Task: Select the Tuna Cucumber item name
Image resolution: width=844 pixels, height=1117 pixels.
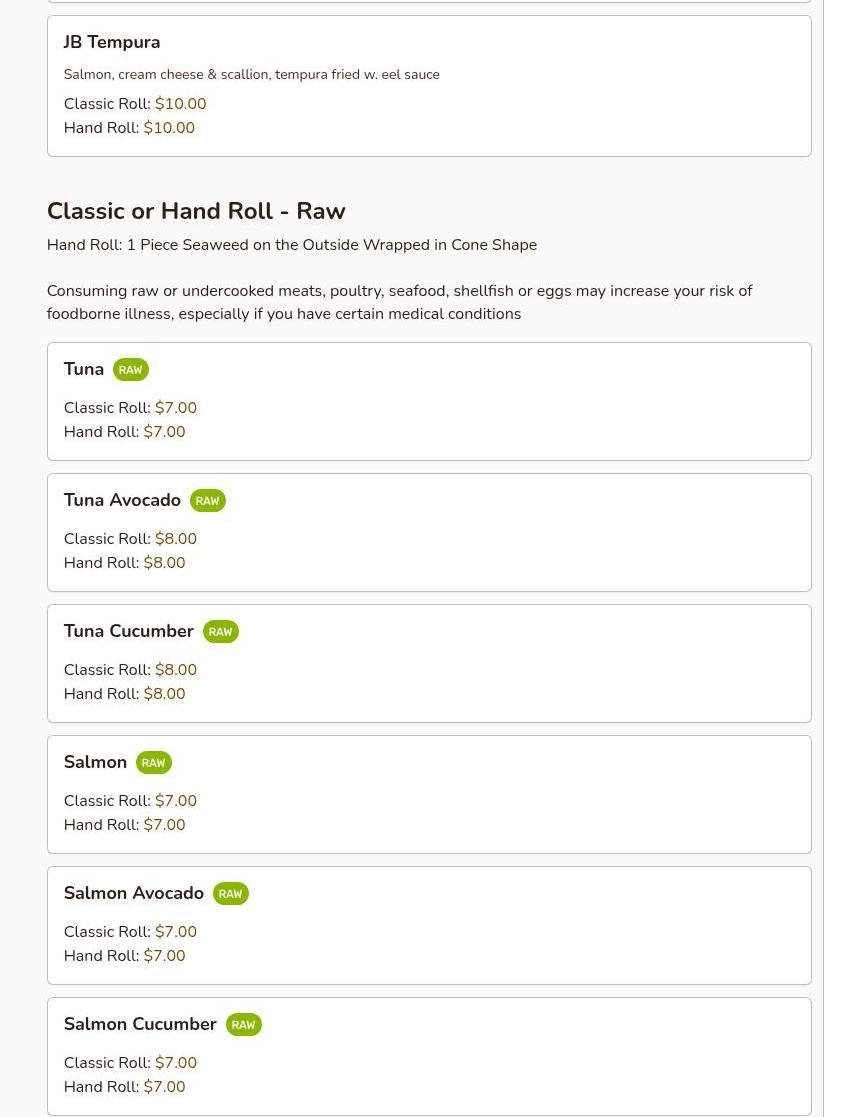Action: (x=128, y=631)
